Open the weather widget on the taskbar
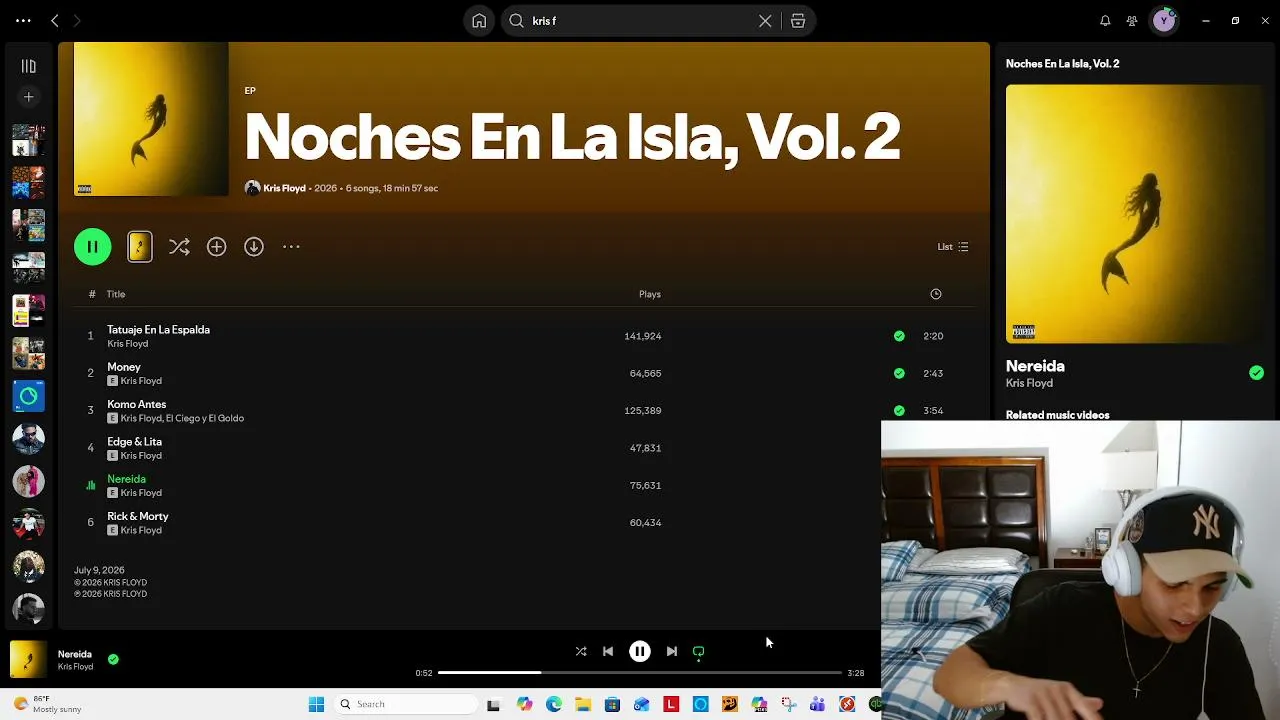 45,704
